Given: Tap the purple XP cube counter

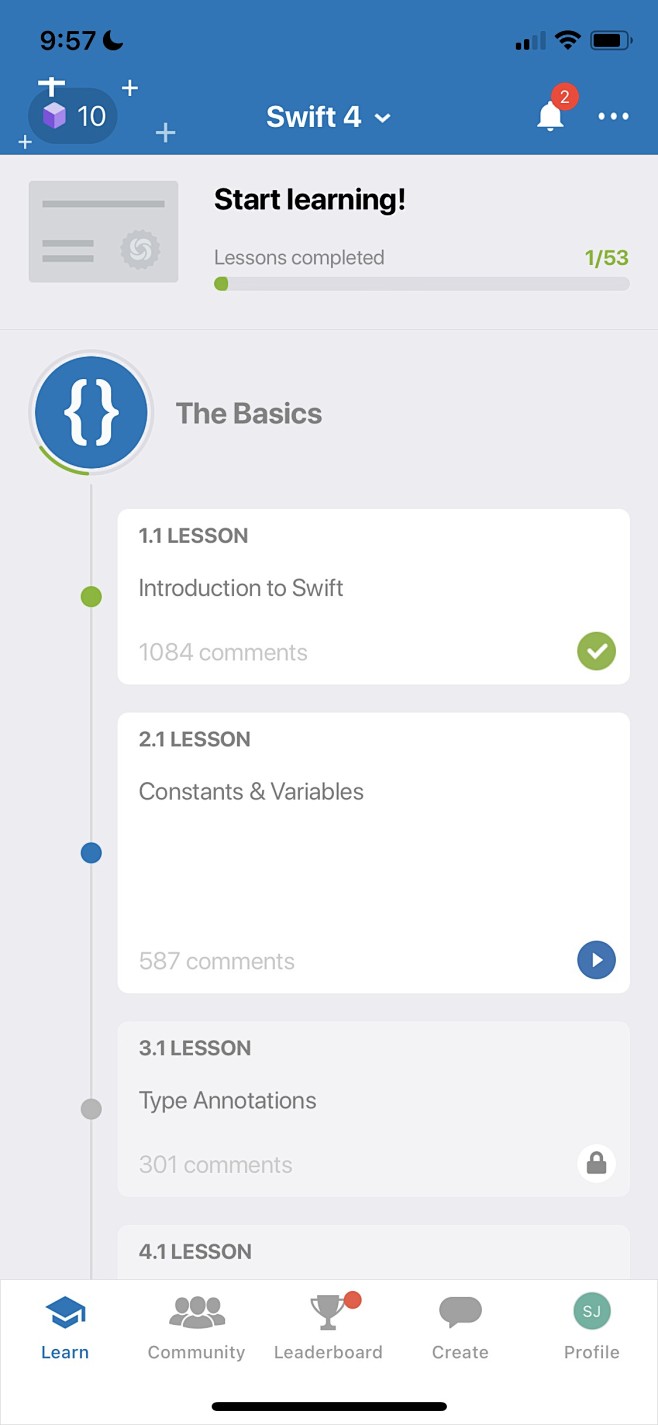Looking at the screenshot, I should tap(71, 115).
